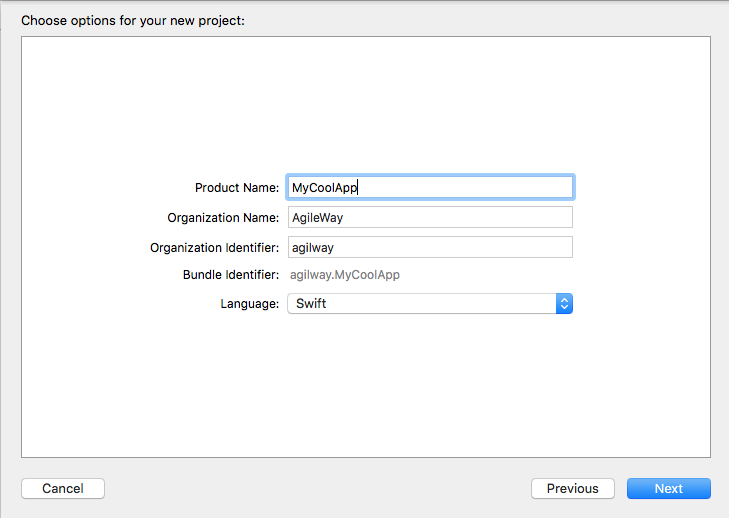Focus the Organization Name field
Image resolution: width=729 pixels, height=518 pixels.
pos(430,217)
